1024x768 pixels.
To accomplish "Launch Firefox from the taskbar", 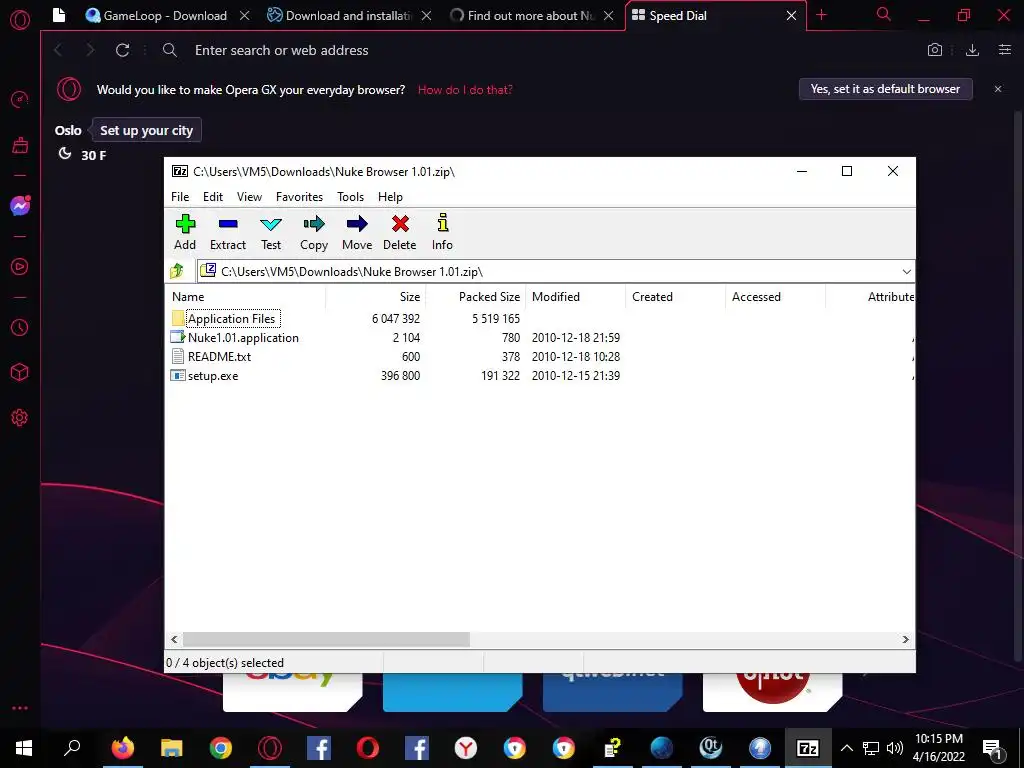I will [123, 748].
